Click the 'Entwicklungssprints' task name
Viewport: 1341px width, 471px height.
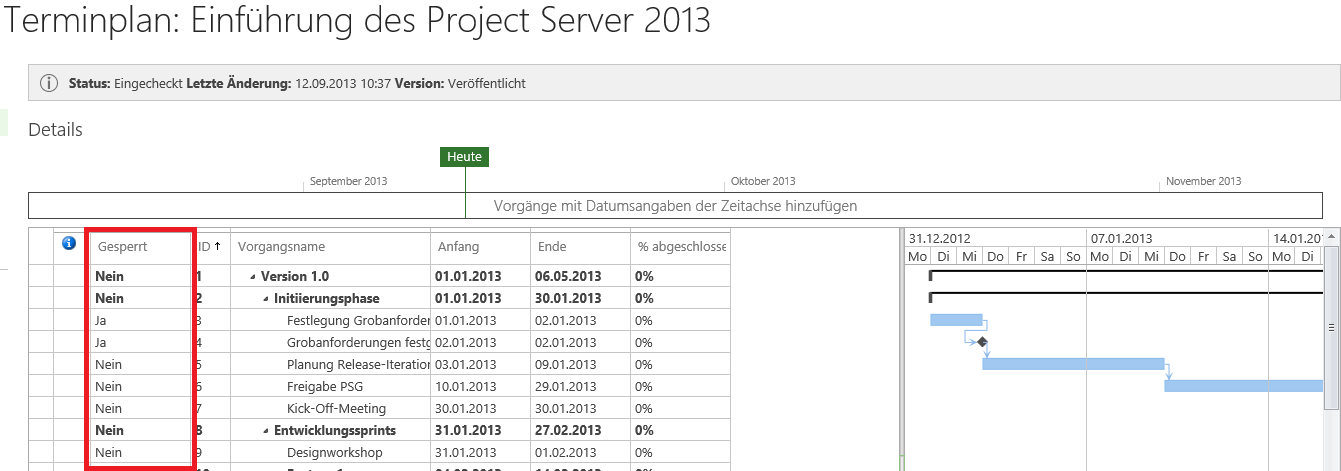tap(334, 431)
